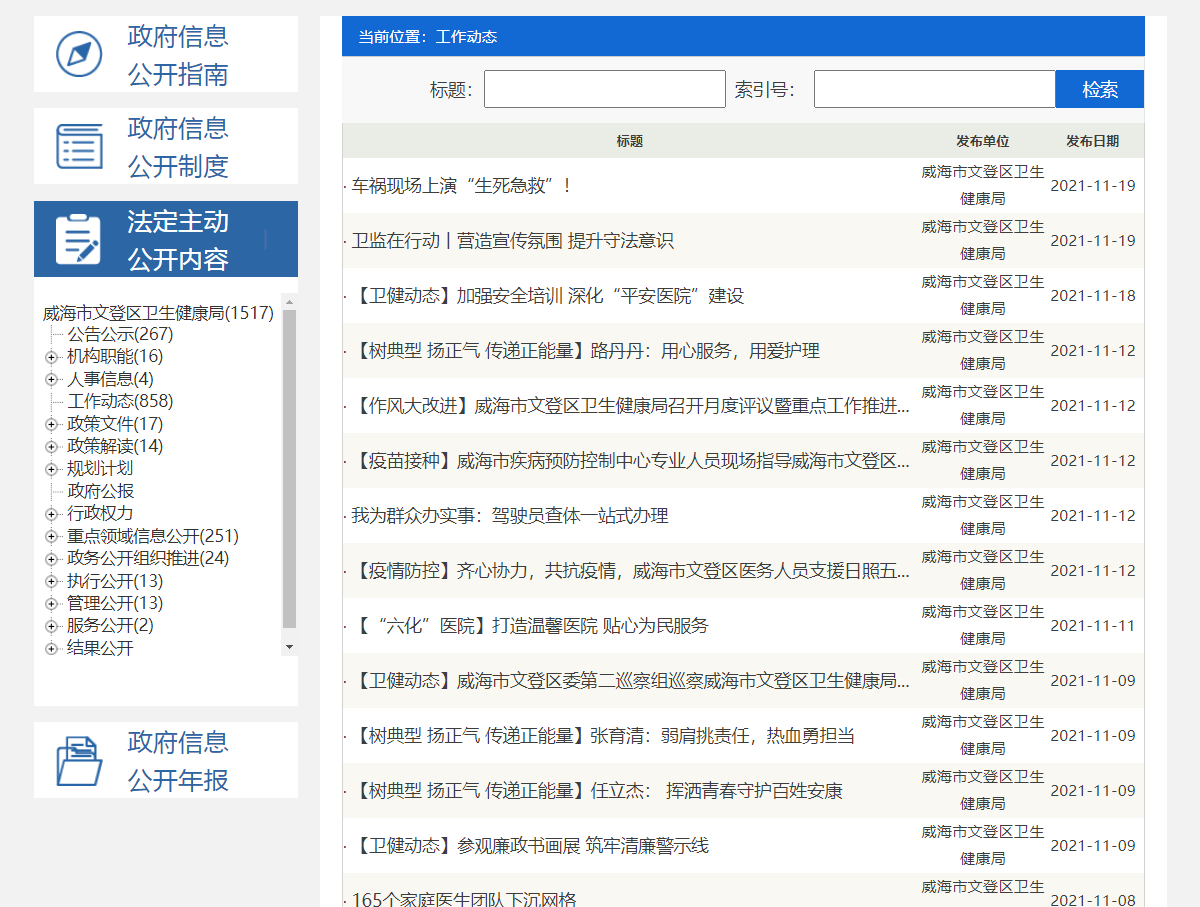Select 公告公示(267) in the tree
This screenshot has width=1200, height=907.
tap(120, 334)
